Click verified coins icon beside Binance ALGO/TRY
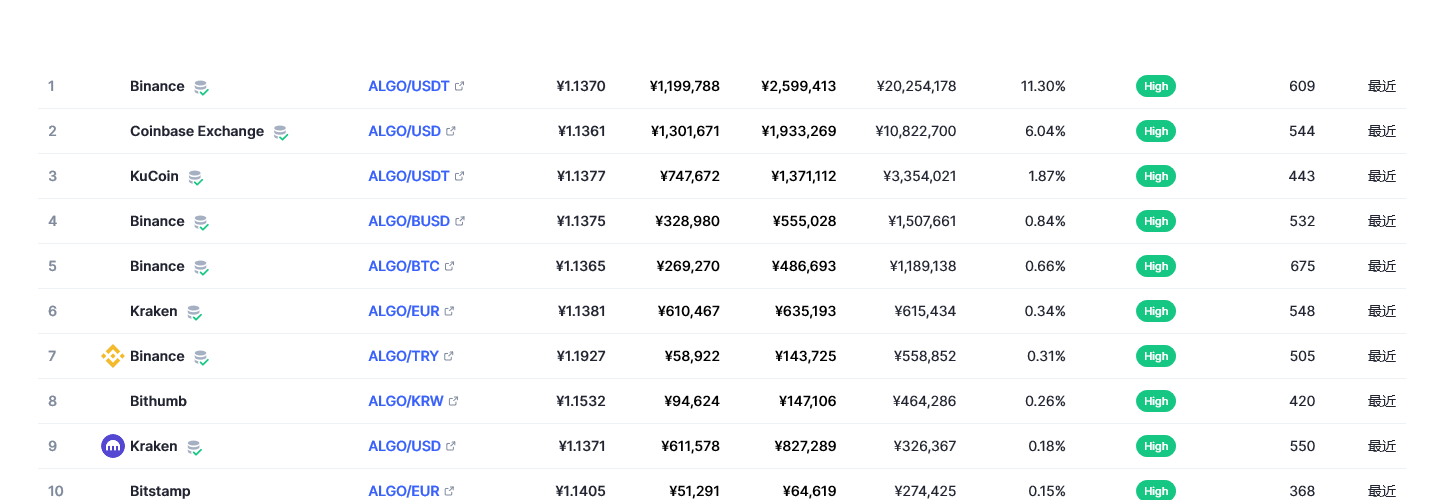1450x500 pixels. pyautogui.click(x=201, y=357)
